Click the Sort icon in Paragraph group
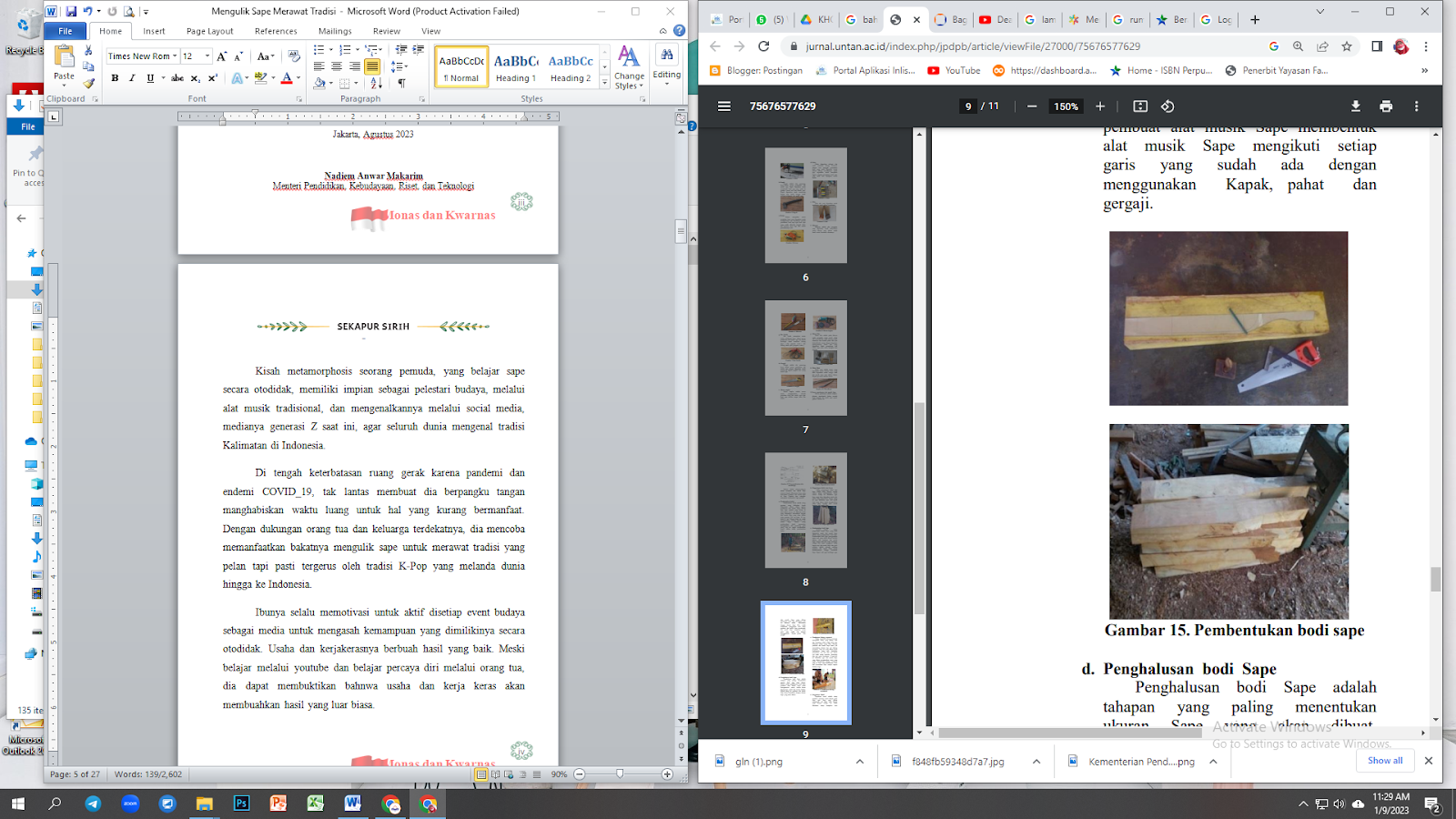Image resolution: width=1456 pixels, height=819 pixels. pyautogui.click(x=376, y=83)
